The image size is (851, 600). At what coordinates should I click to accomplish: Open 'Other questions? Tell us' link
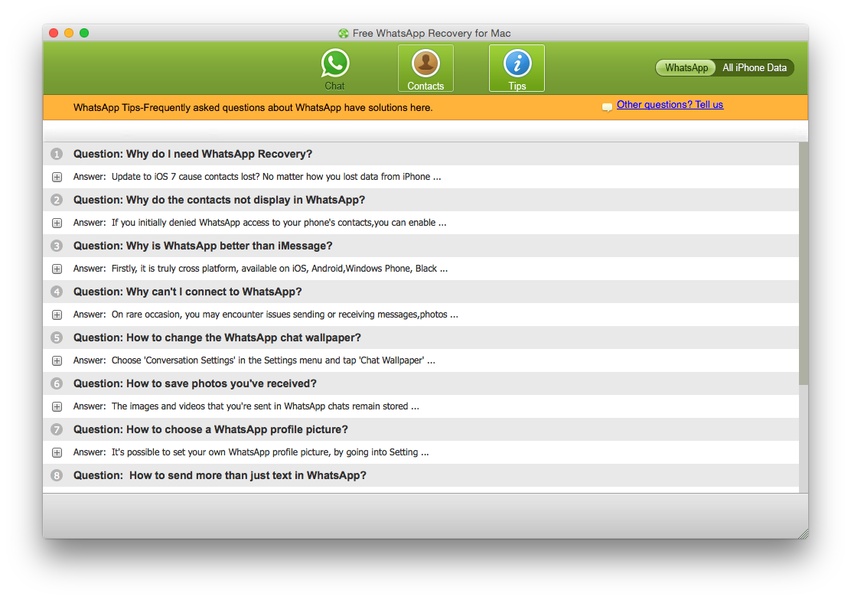click(669, 105)
